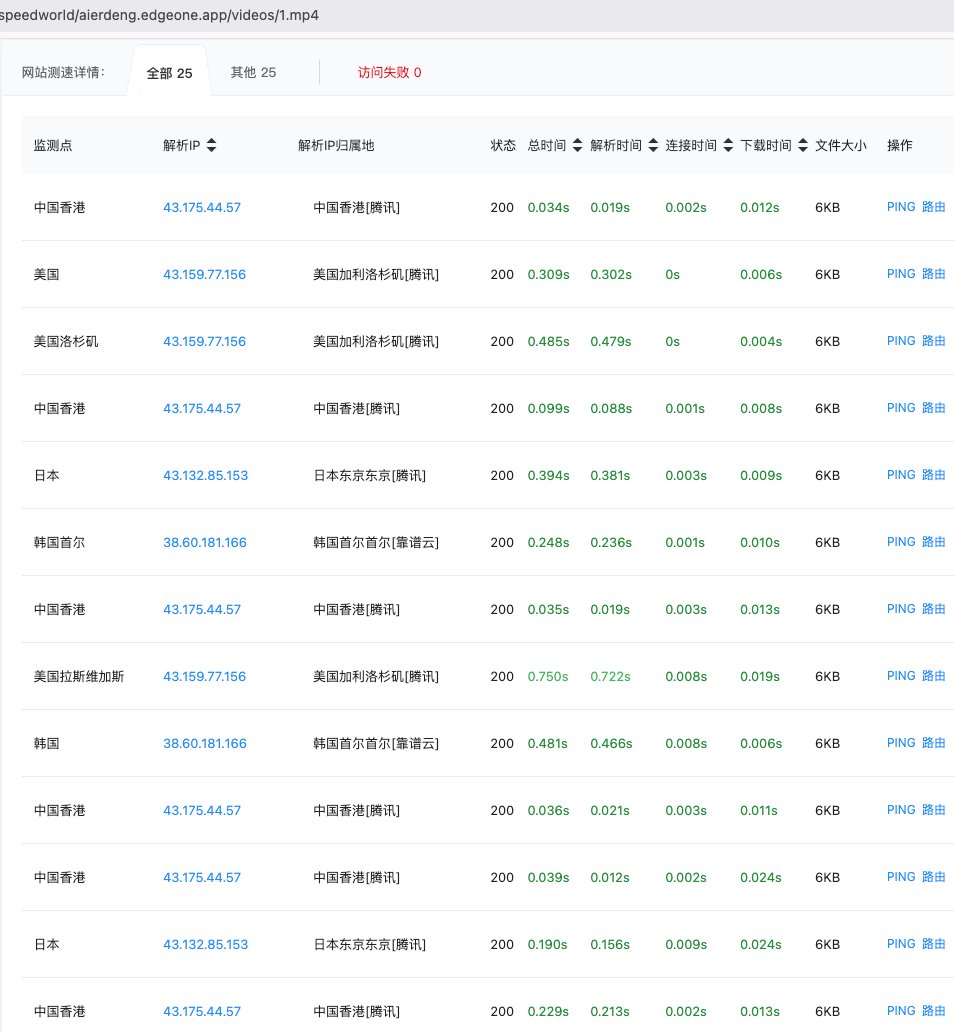
Task: Run PING for the 0.039s 中国香港 row
Action: [901, 877]
